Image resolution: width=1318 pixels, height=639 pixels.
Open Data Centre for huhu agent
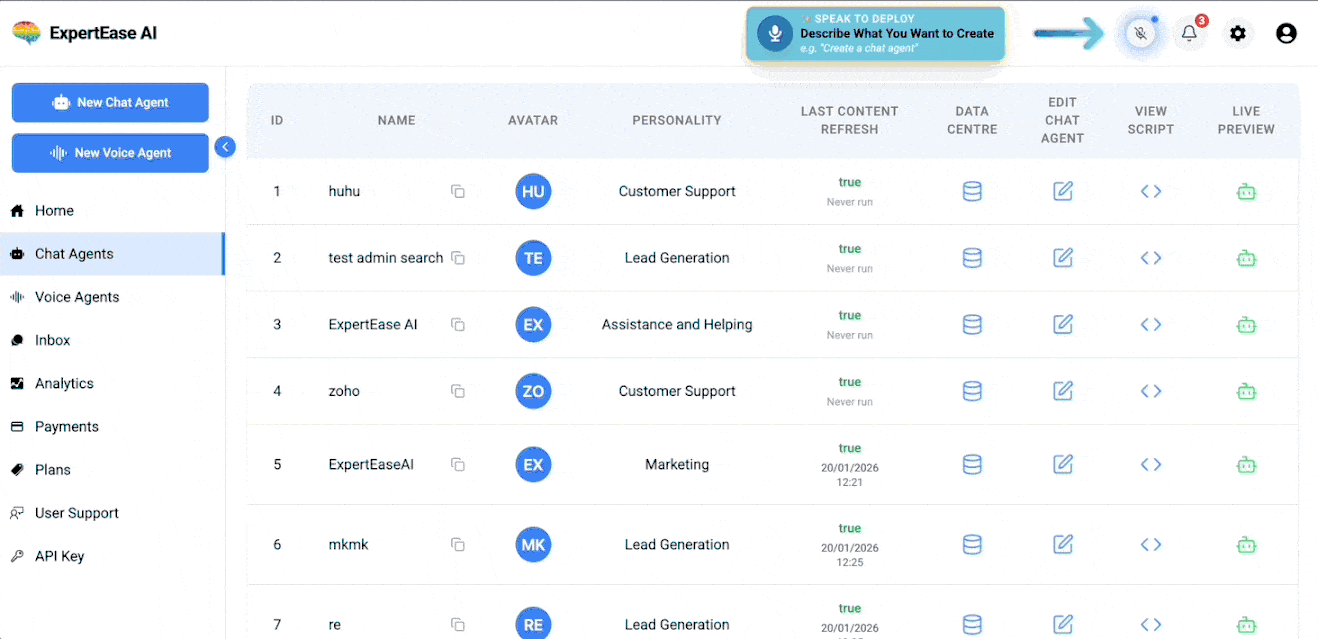971,191
